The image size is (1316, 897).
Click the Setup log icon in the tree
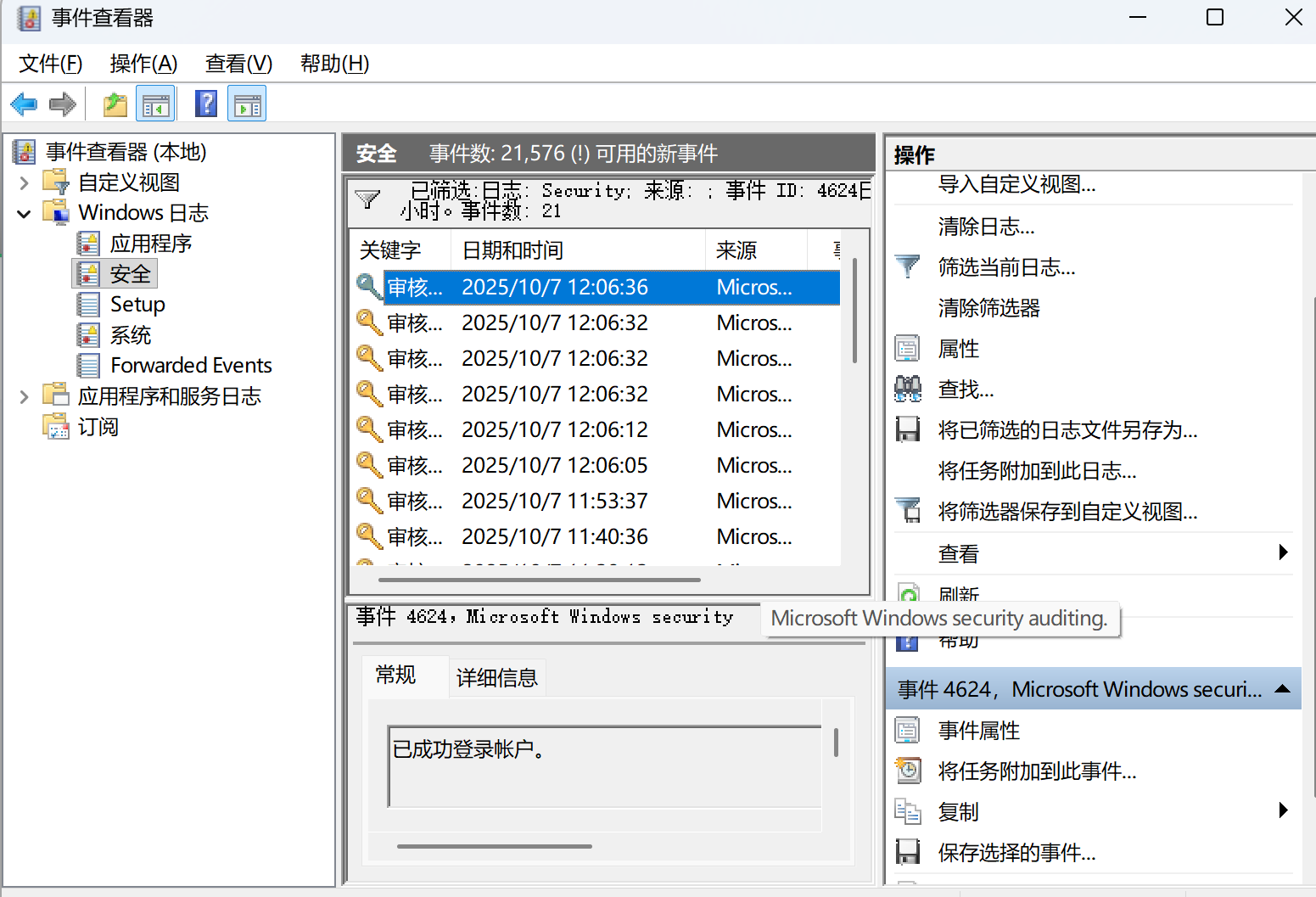88,305
